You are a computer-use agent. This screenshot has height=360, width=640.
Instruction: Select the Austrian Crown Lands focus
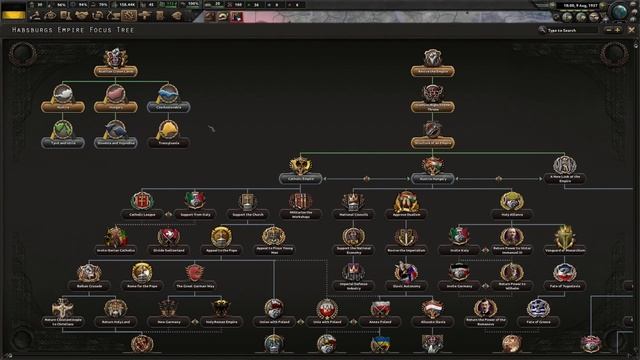coord(116,62)
